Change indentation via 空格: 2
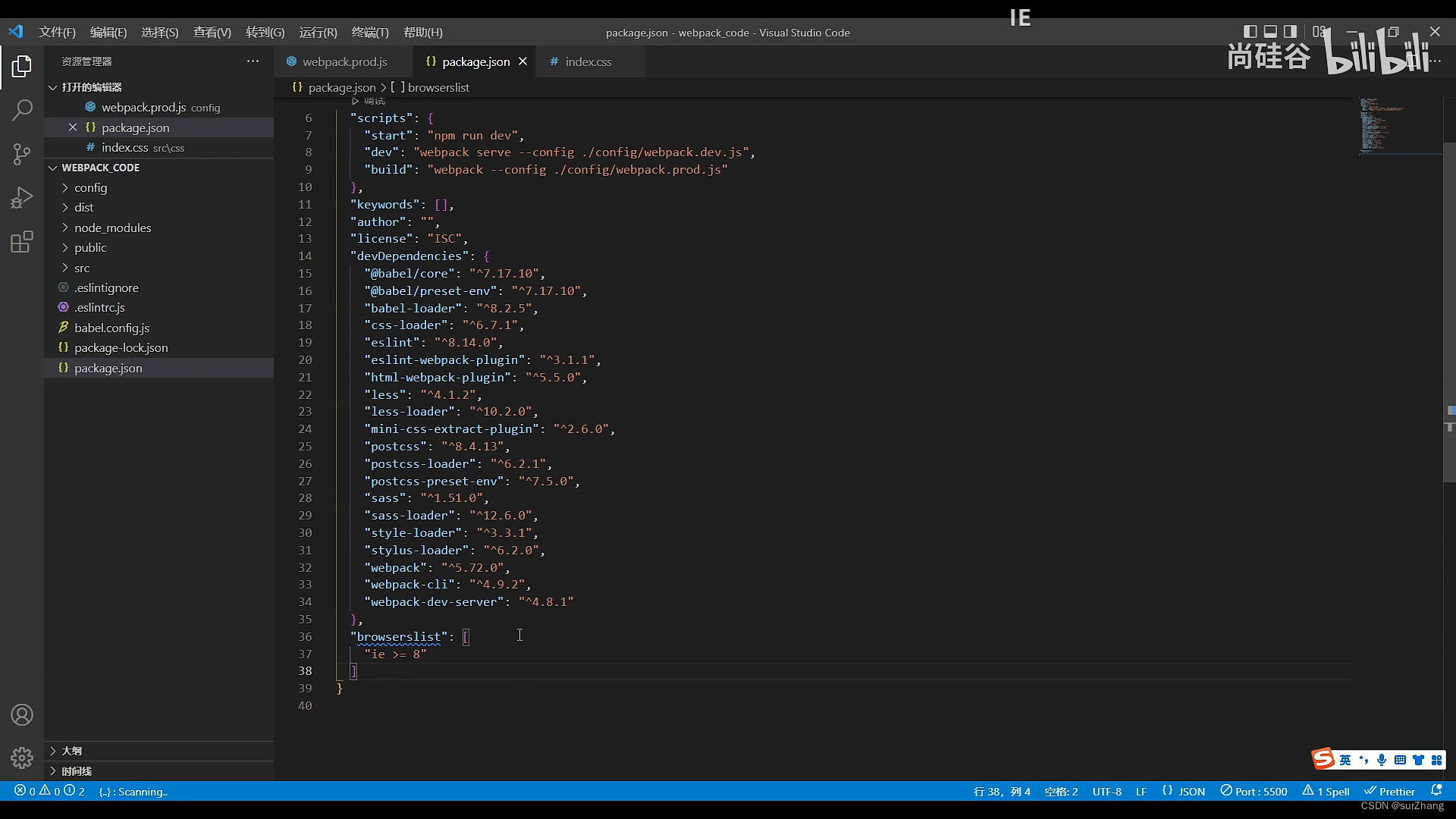The image size is (1456, 819). coord(1061,791)
